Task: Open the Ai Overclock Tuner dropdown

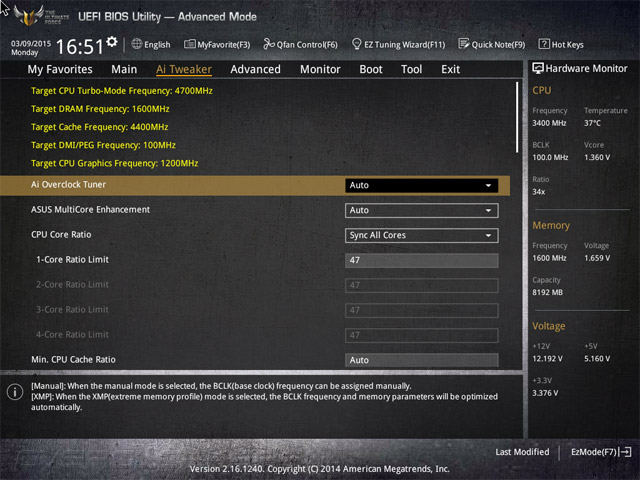Action: click(x=421, y=185)
